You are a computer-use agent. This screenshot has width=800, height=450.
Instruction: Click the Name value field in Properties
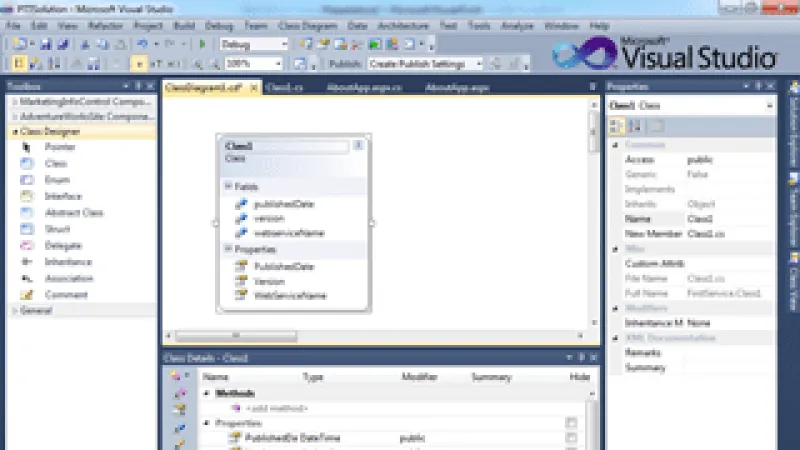[x=729, y=219]
